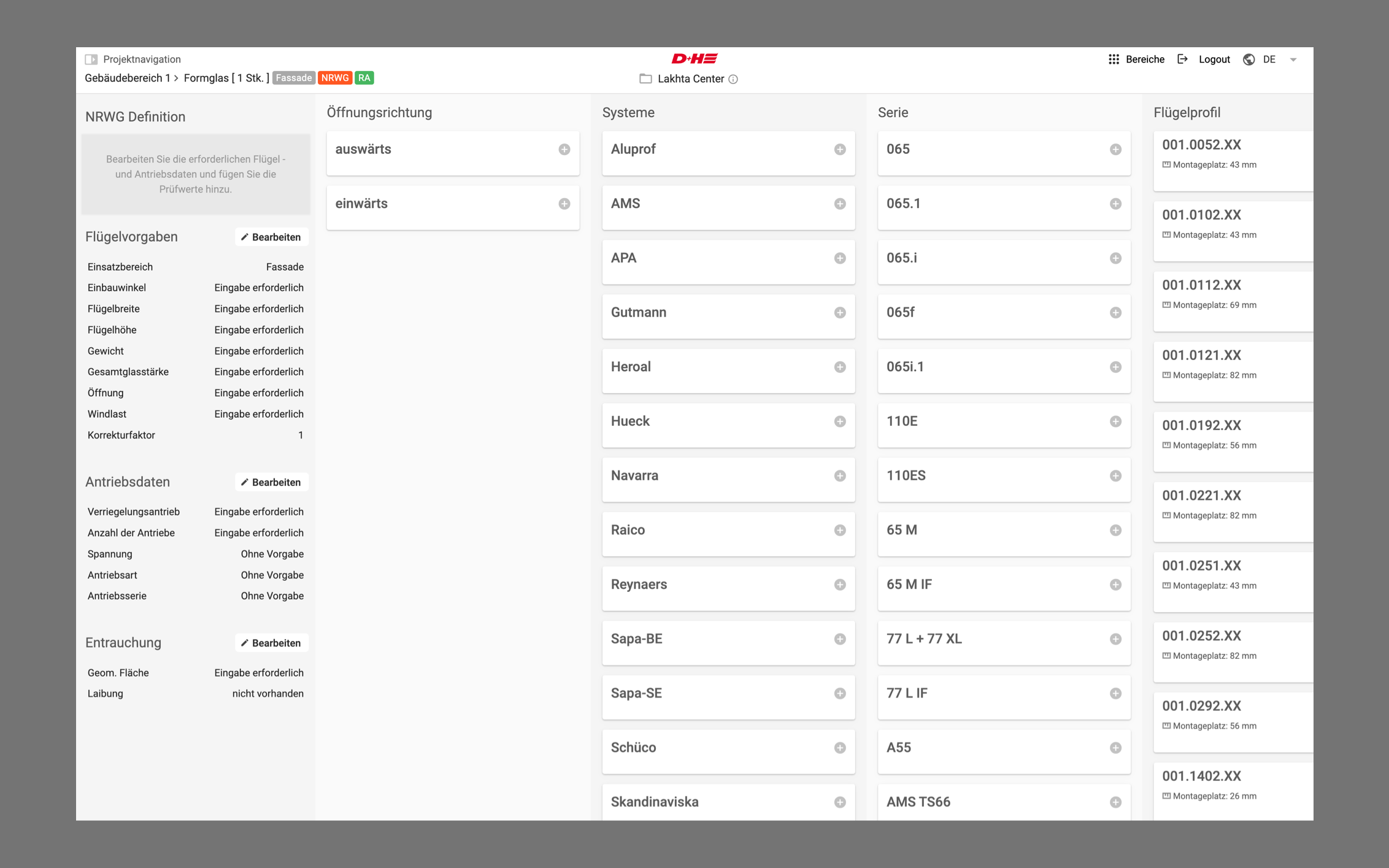Click plus icon on AMS system
The height and width of the screenshot is (868, 1389).
(840, 204)
